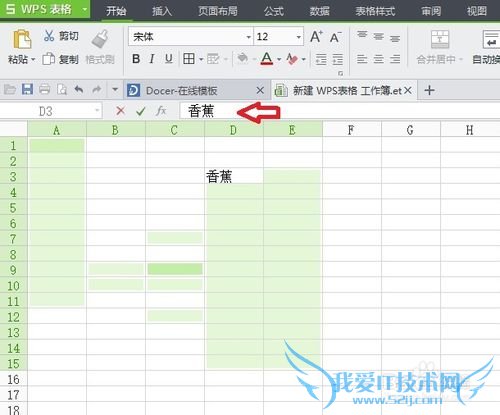Click the print preview icon

[62, 89]
